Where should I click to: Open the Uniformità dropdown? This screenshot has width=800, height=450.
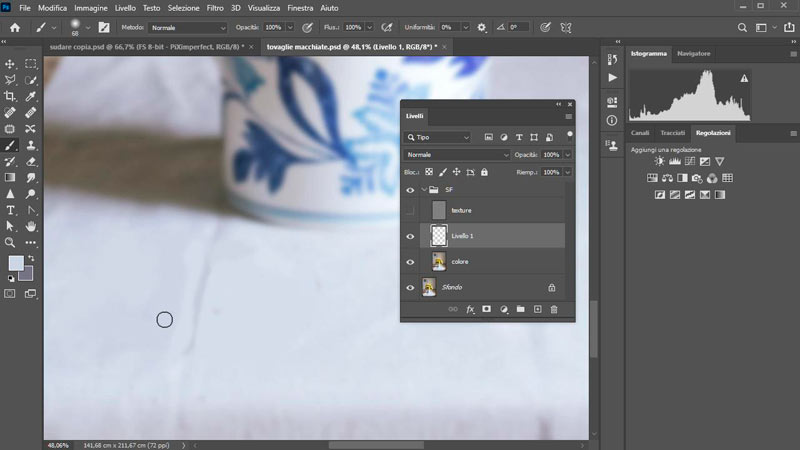pos(465,28)
